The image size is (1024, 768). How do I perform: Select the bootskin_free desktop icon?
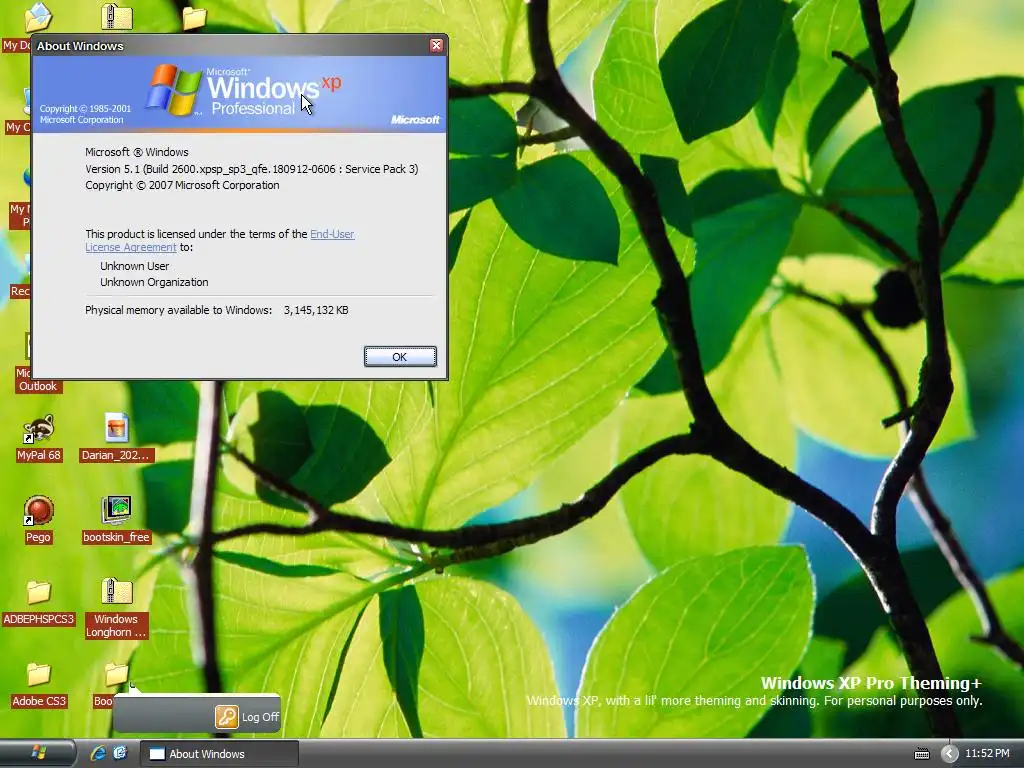coord(116,520)
